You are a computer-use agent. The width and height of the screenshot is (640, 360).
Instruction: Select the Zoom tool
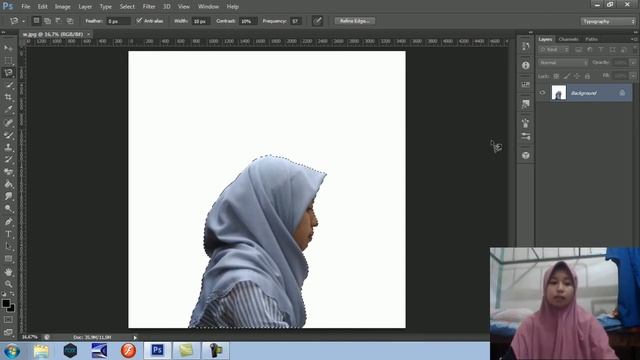coord(8,284)
